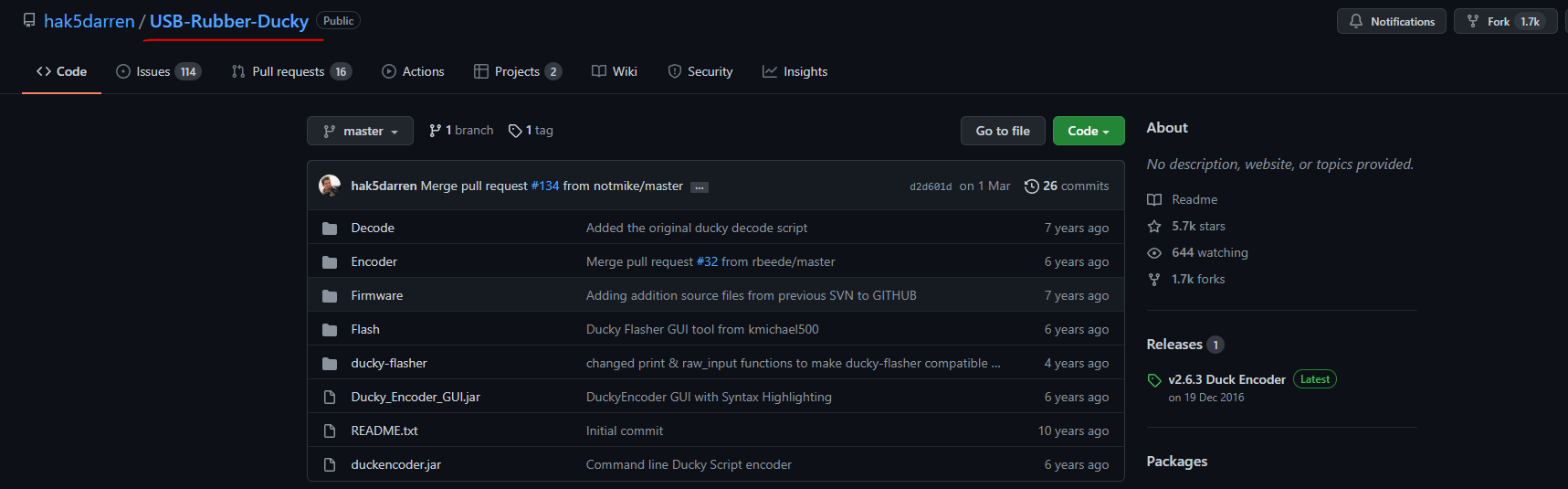Image resolution: width=1568 pixels, height=489 pixels.
Task: Click the '7 years ago' timestamp for Decode
Action: click(1077, 228)
